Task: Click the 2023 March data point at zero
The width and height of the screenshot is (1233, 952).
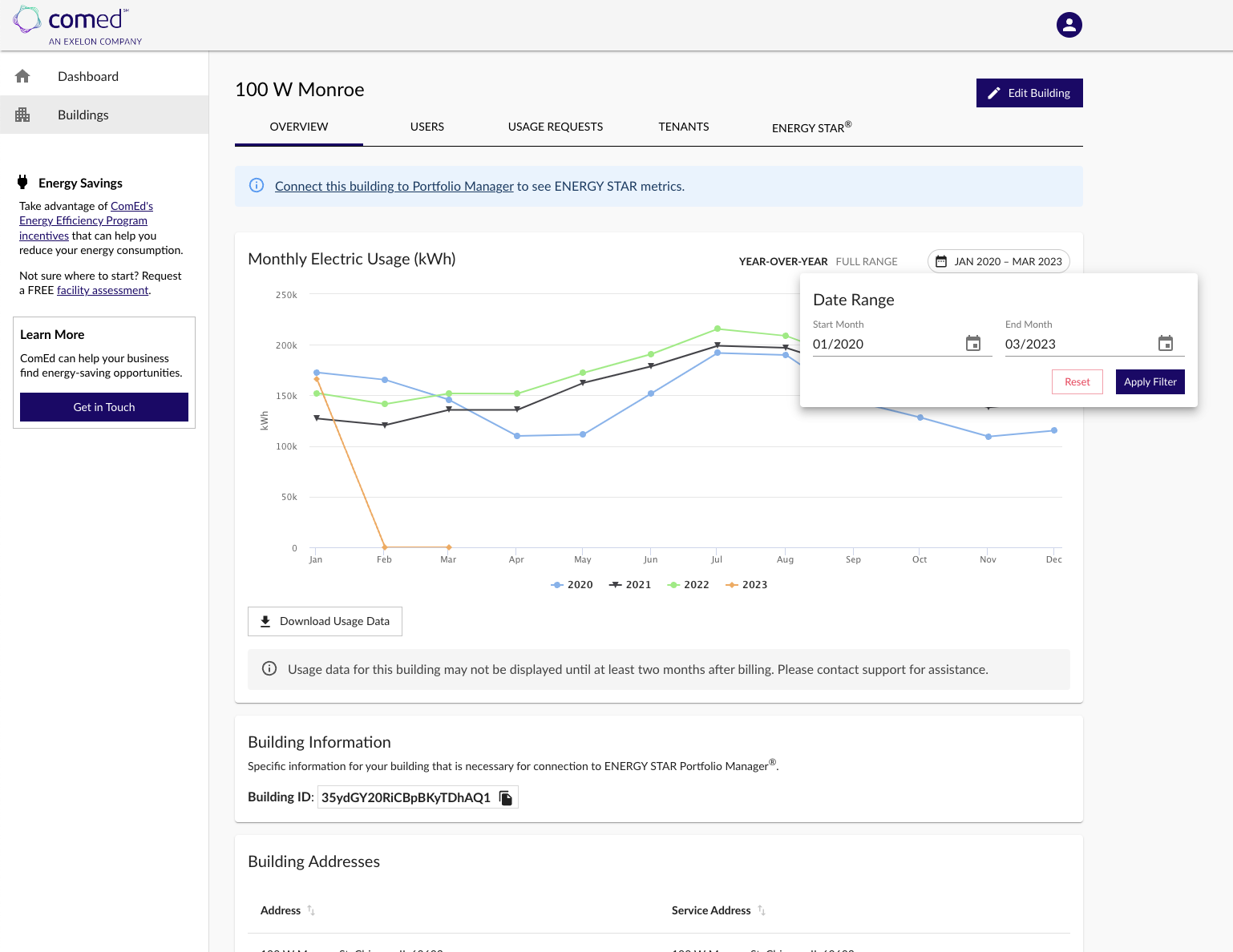Action: [x=449, y=547]
